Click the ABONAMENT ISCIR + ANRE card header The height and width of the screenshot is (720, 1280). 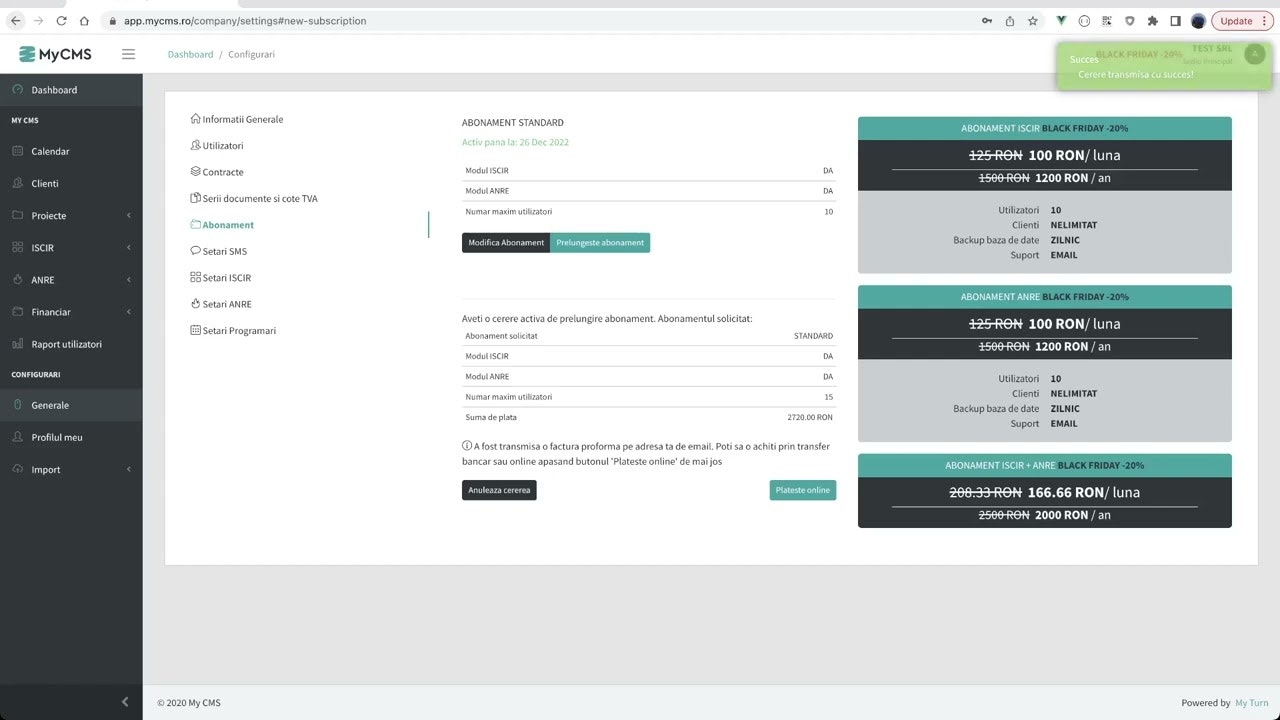(1045, 466)
